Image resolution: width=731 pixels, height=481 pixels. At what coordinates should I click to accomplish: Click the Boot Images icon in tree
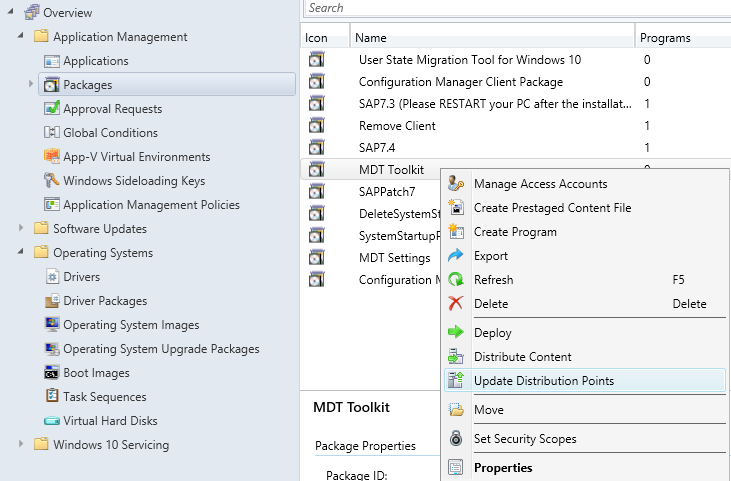pyautogui.click(x=52, y=373)
